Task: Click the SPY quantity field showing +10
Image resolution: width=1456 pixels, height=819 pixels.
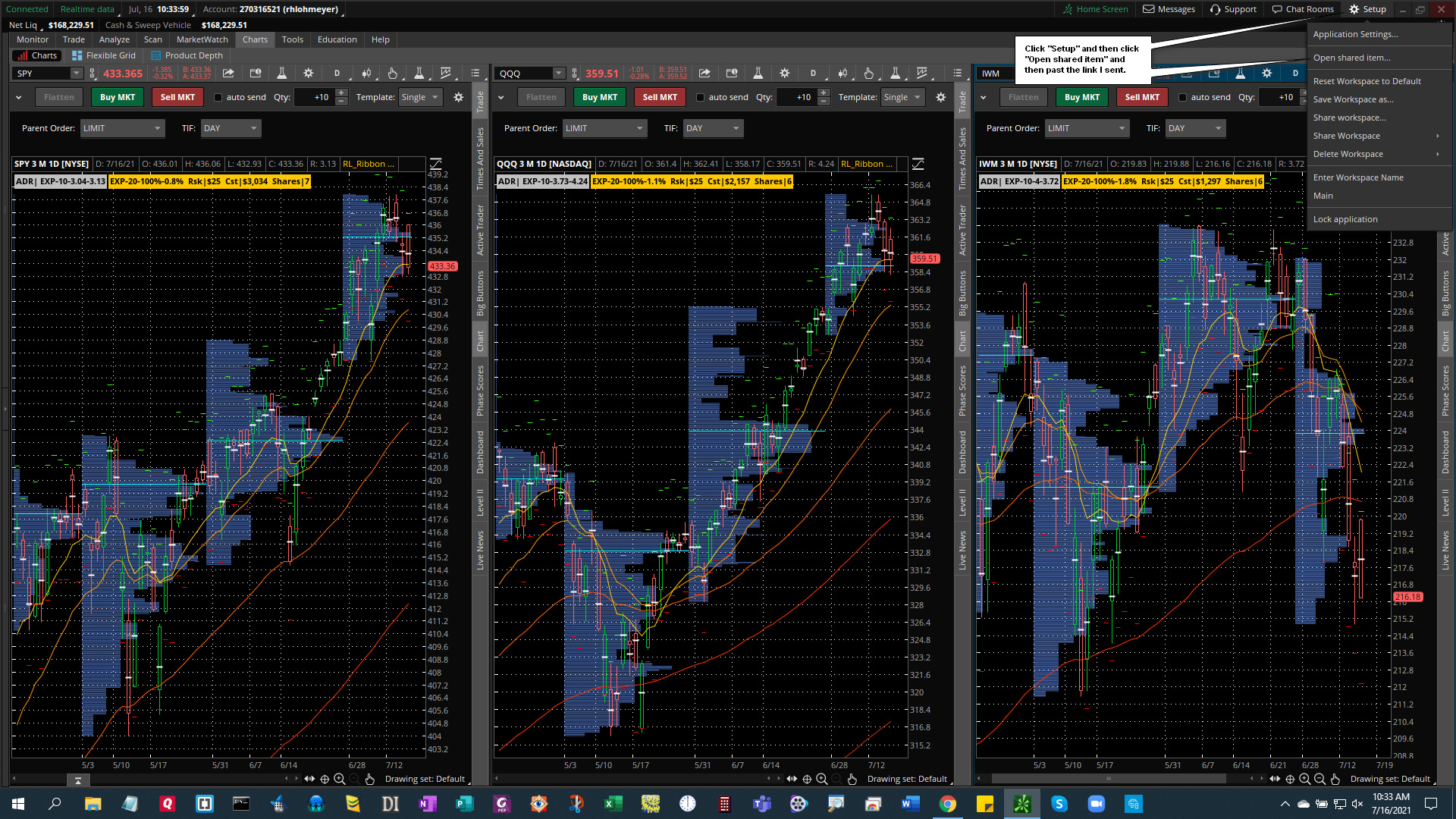Action: pyautogui.click(x=313, y=97)
